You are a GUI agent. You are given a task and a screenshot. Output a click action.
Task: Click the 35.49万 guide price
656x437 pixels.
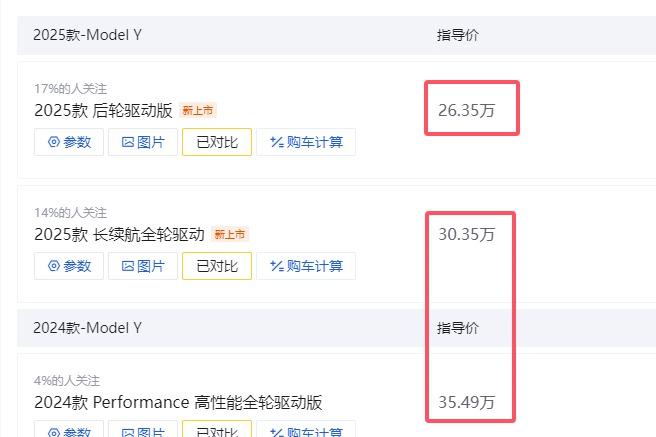pyautogui.click(x=466, y=403)
